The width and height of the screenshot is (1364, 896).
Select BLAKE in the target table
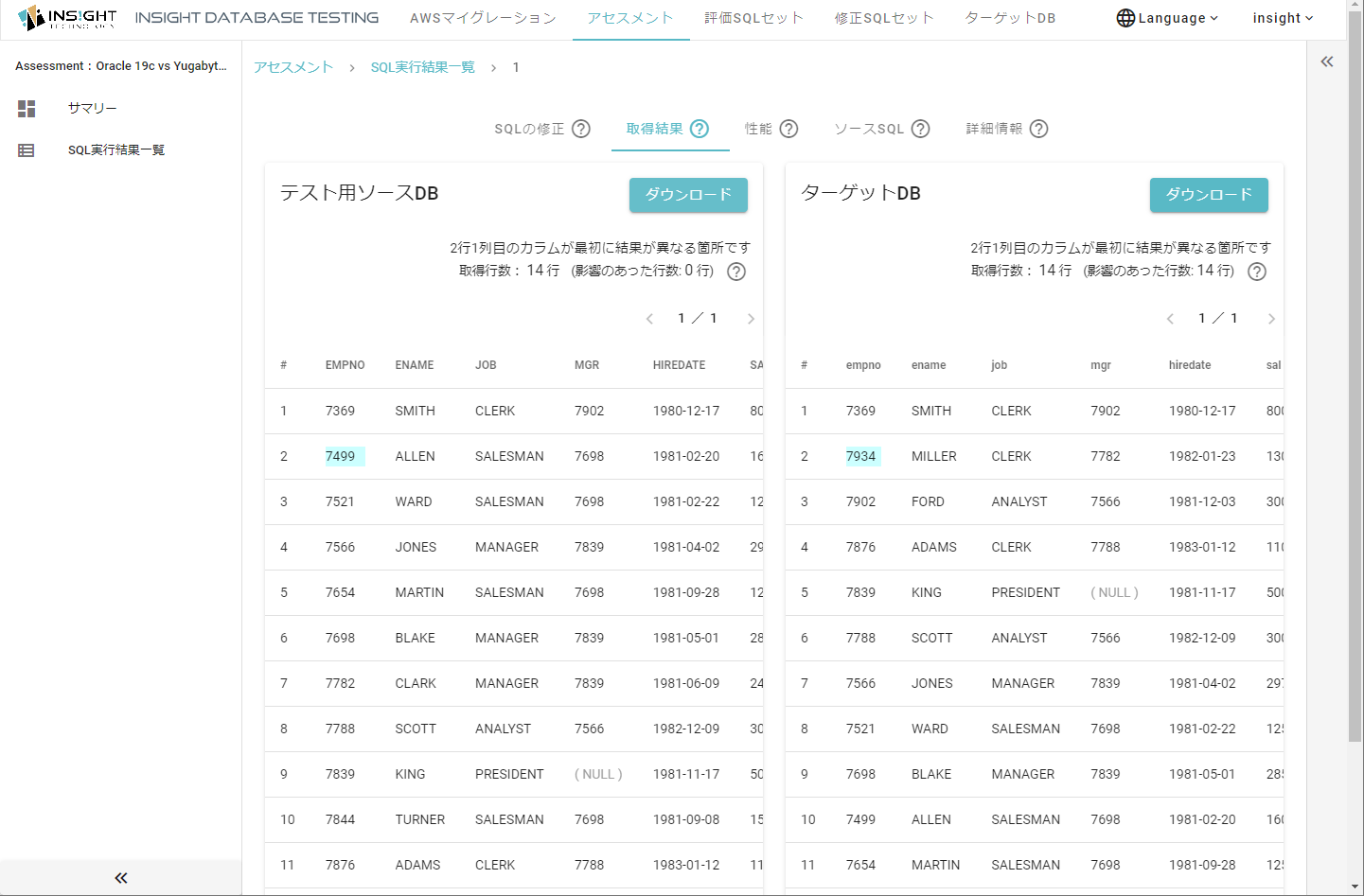(931, 774)
